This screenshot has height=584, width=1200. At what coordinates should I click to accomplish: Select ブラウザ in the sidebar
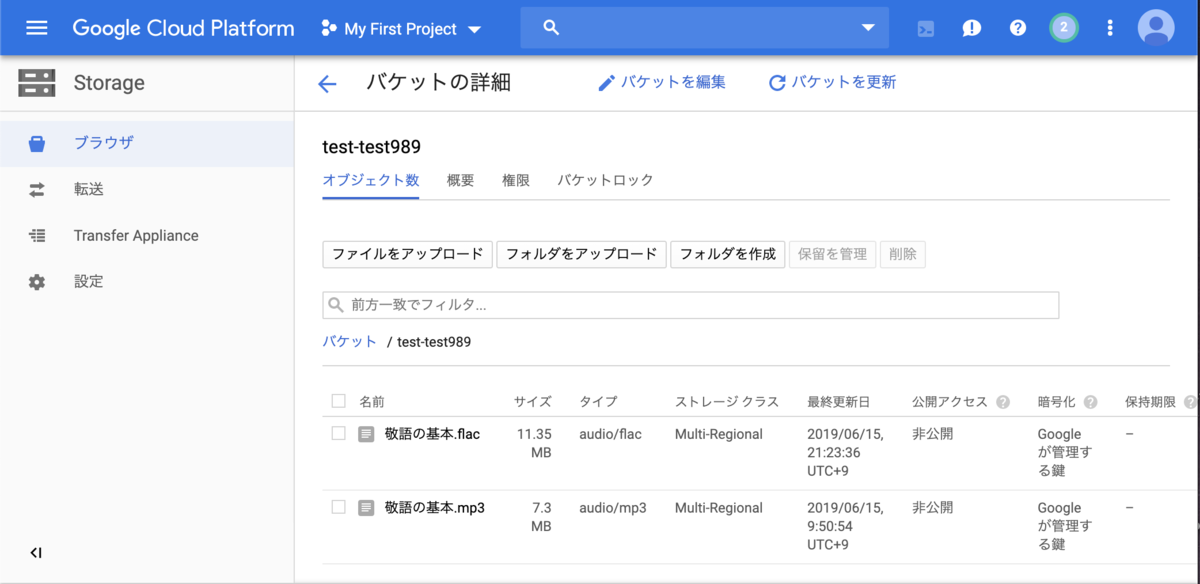[147, 143]
